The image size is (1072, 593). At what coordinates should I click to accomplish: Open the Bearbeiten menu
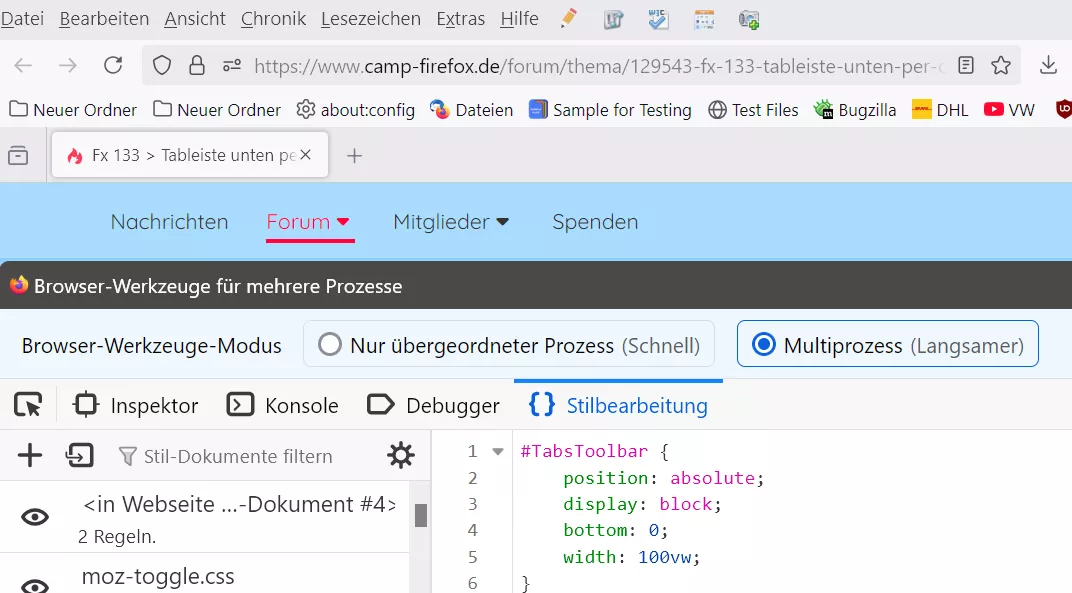click(x=104, y=18)
